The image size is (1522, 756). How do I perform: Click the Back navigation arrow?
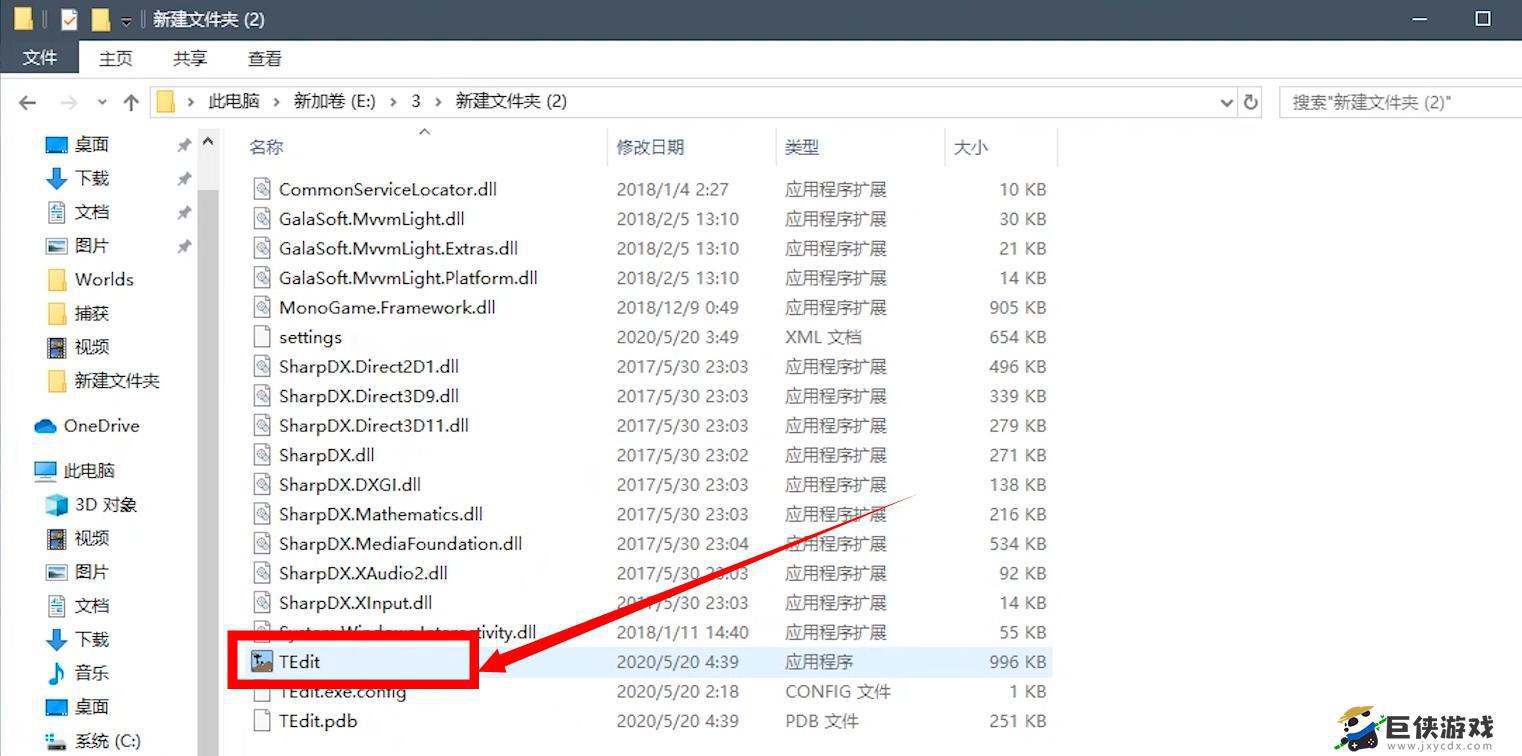pos(28,102)
